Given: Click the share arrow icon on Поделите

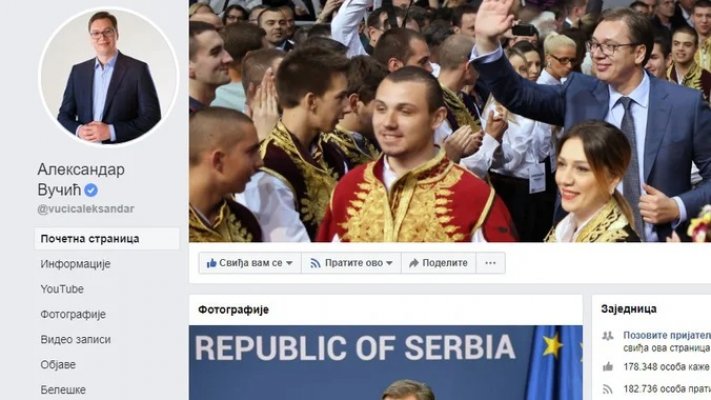Looking at the screenshot, I should click(414, 263).
